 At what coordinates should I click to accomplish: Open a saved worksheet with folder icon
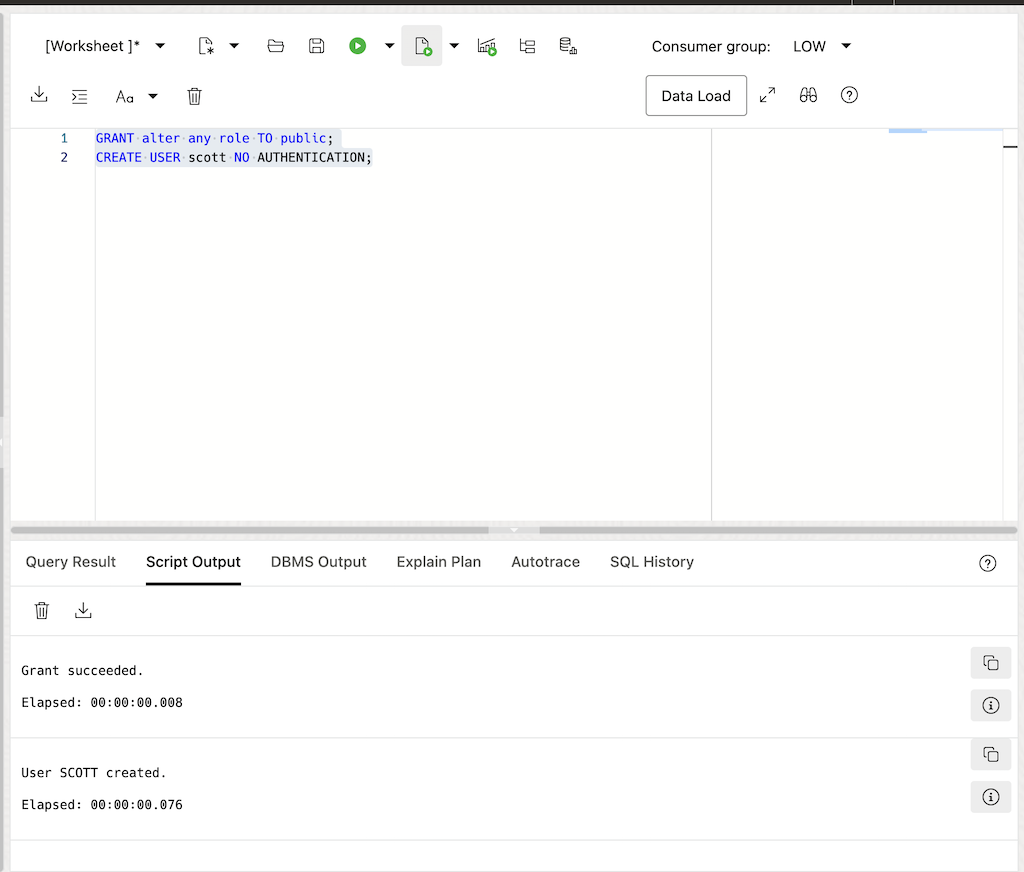(276, 46)
